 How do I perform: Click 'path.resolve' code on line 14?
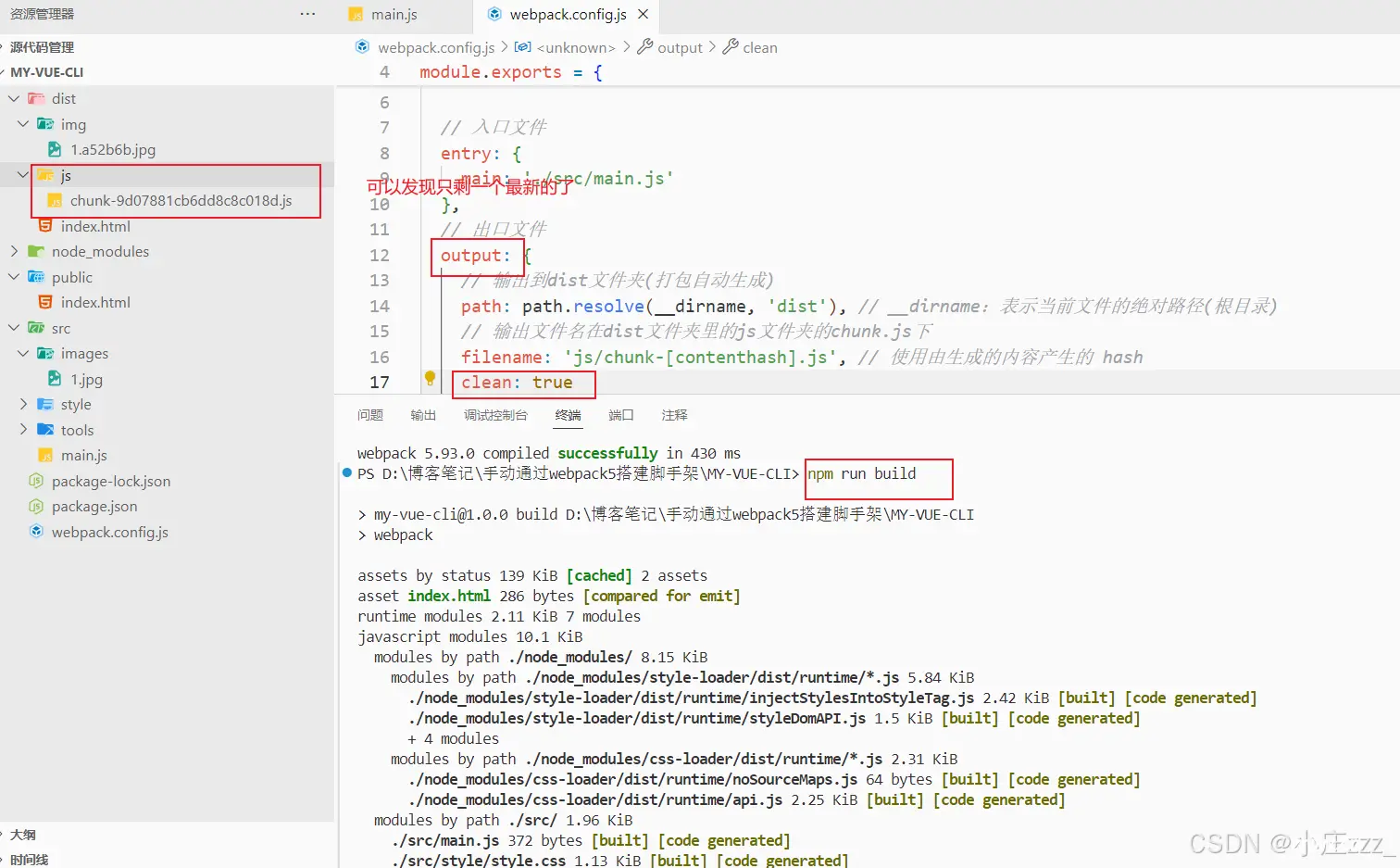(583, 306)
